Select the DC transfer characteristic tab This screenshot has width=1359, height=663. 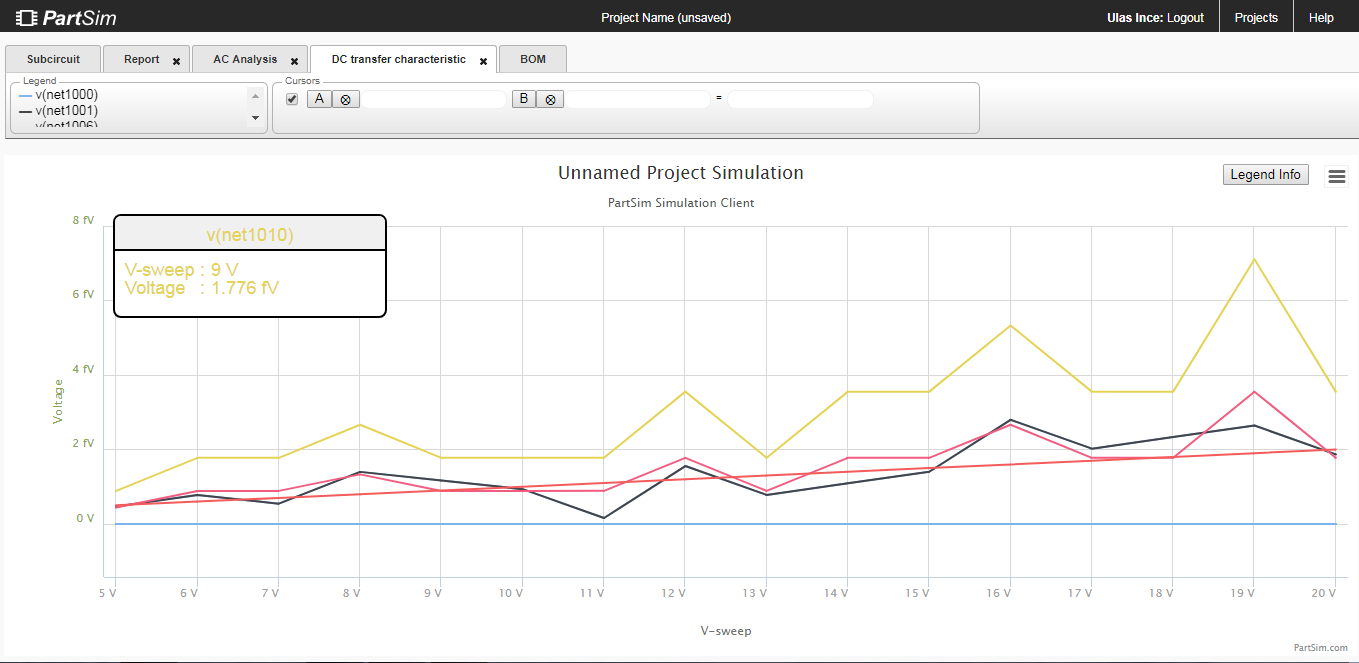tap(399, 59)
